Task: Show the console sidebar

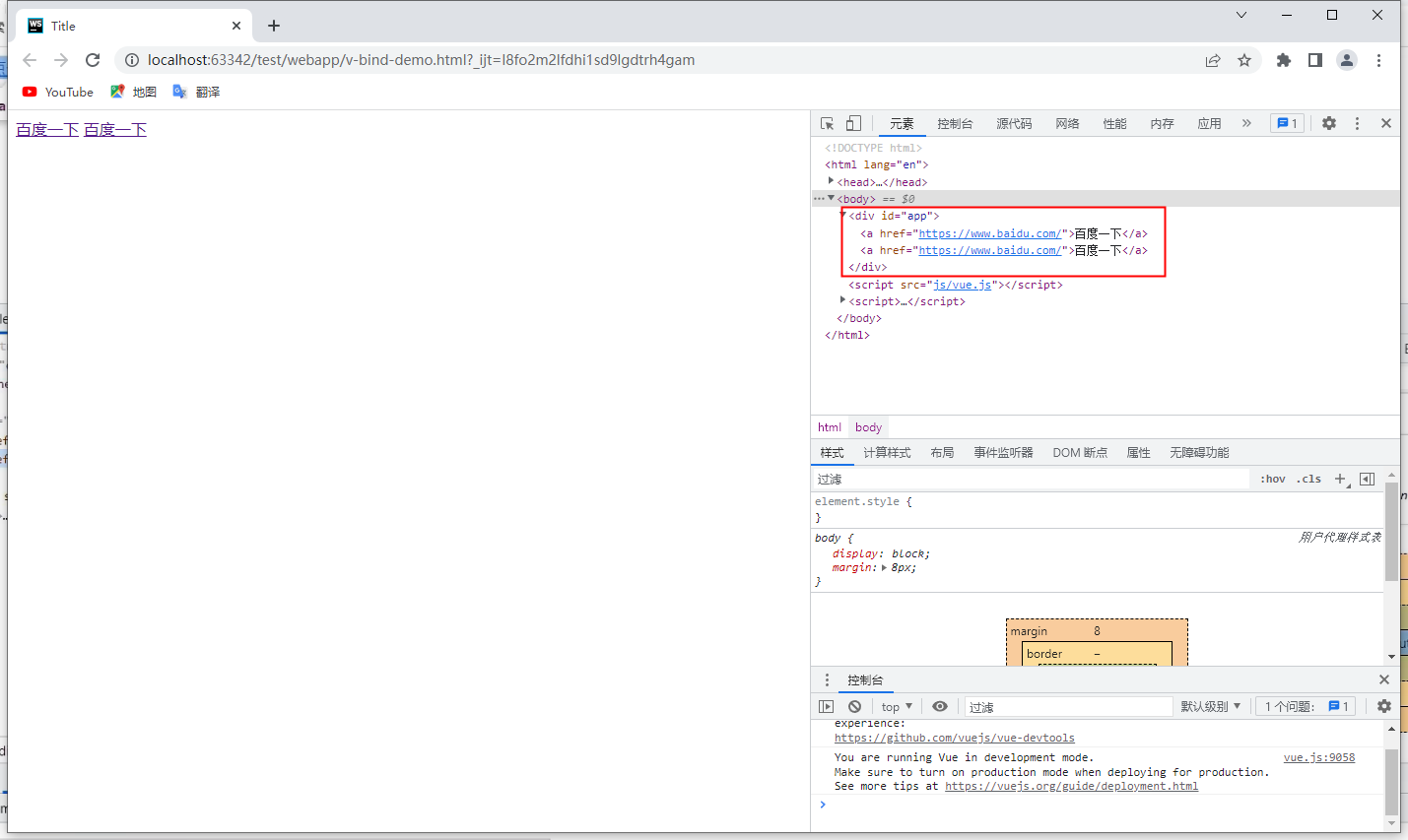Action: click(827, 707)
